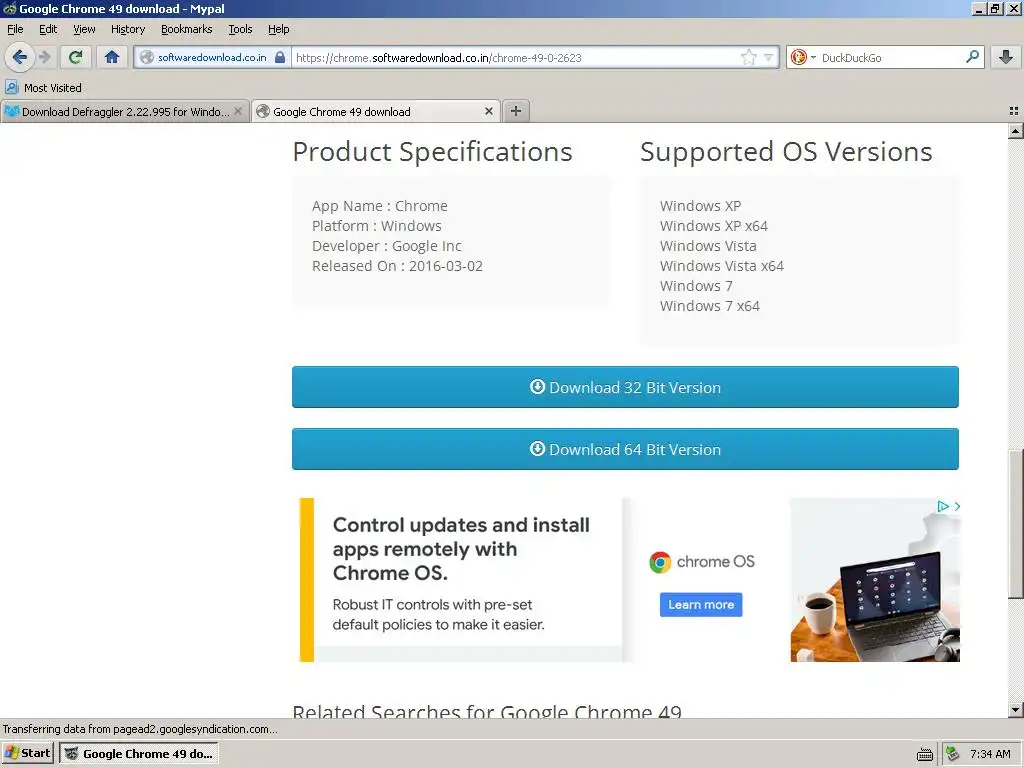This screenshot has width=1024, height=768.
Task: Select Google Chrome 49 taskbar button
Action: click(x=139, y=754)
